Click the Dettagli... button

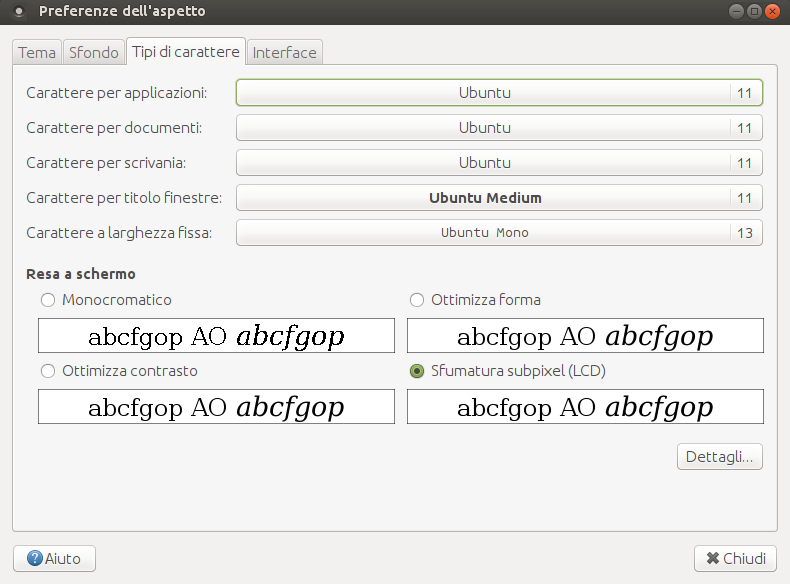tap(720, 457)
